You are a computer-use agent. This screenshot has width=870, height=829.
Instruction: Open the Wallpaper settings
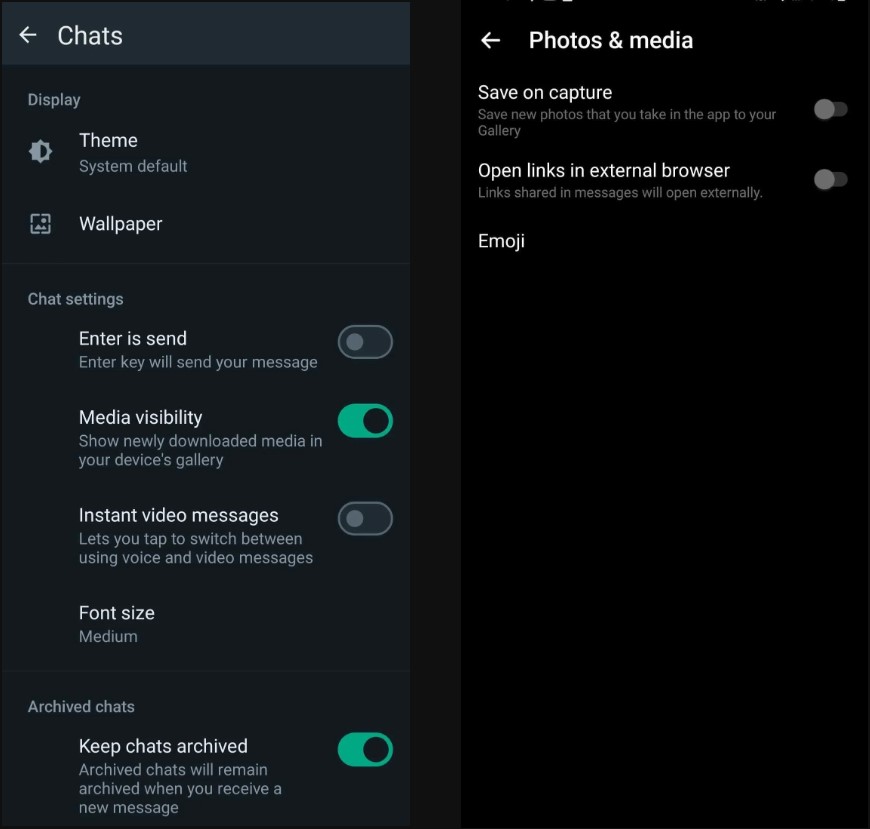[120, 224]
